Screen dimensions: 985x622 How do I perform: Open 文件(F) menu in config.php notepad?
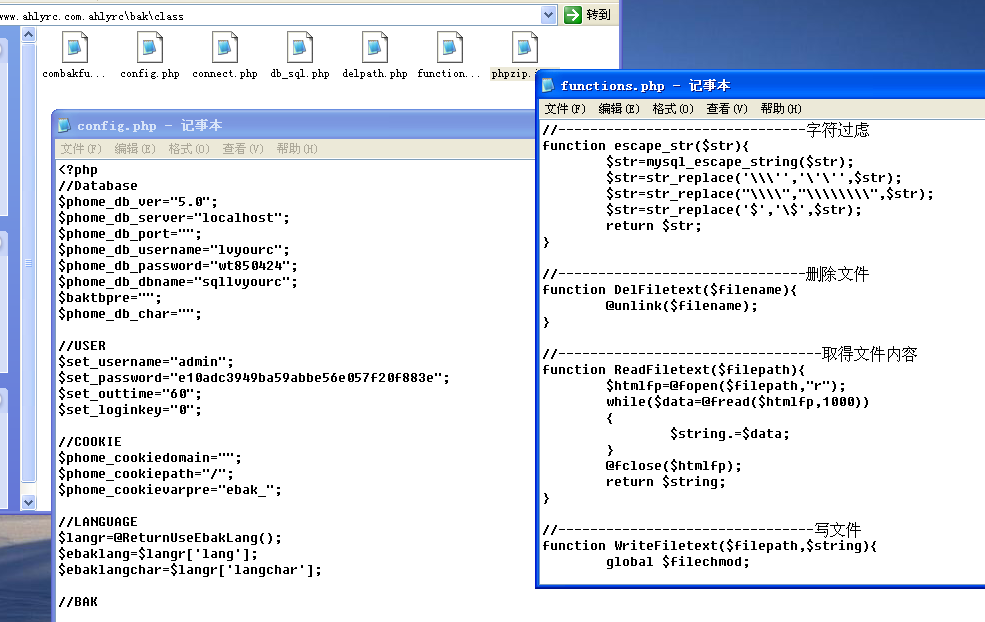coord(81,149)
